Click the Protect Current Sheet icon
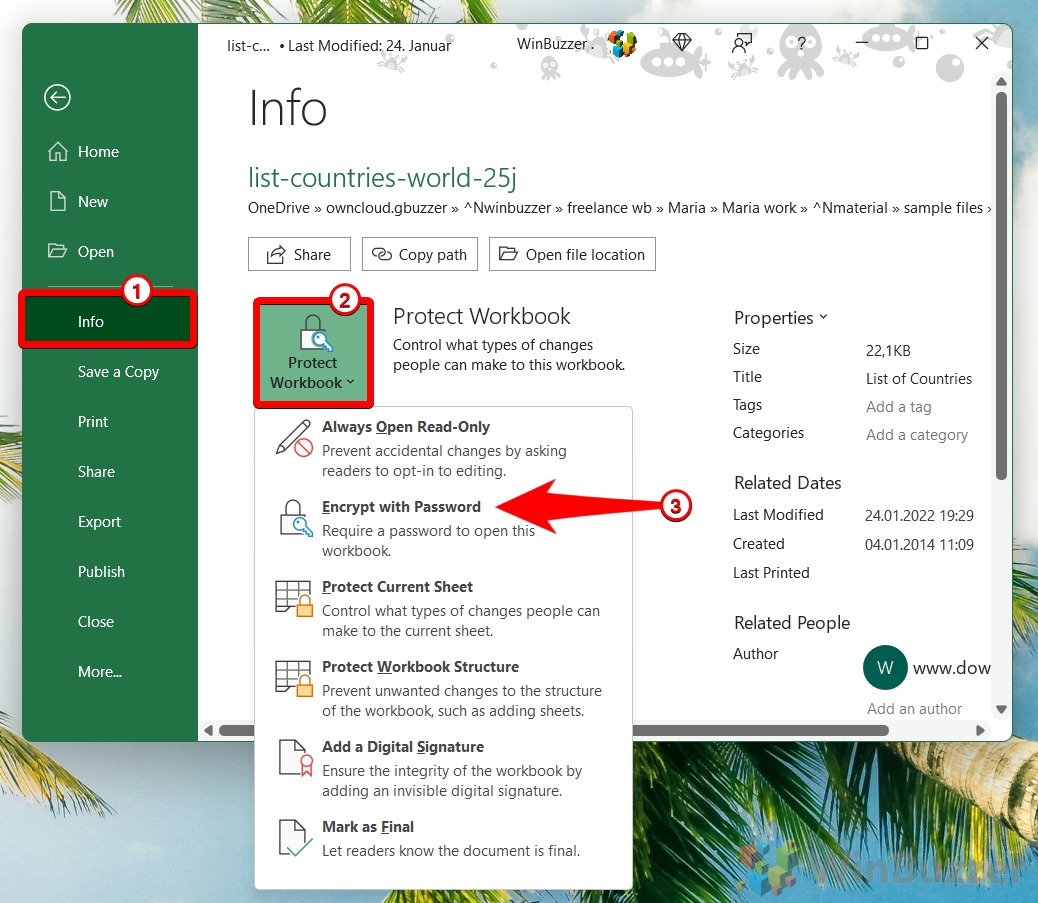Viewport: 1038px width, 903px height. tap(294, 599)
